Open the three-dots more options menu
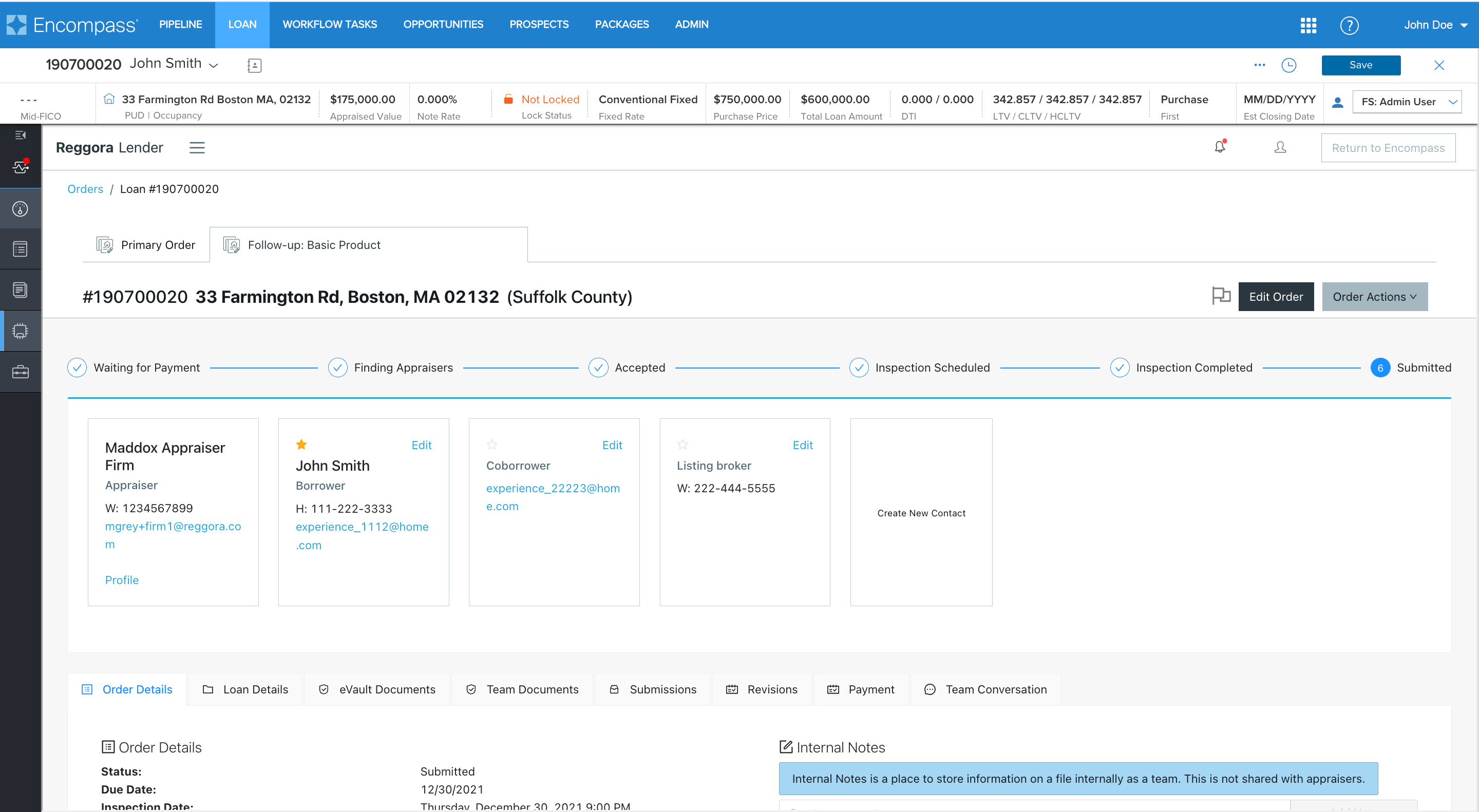Image resolution: width=1479 pixels, height=812 pixels. 1259,65
